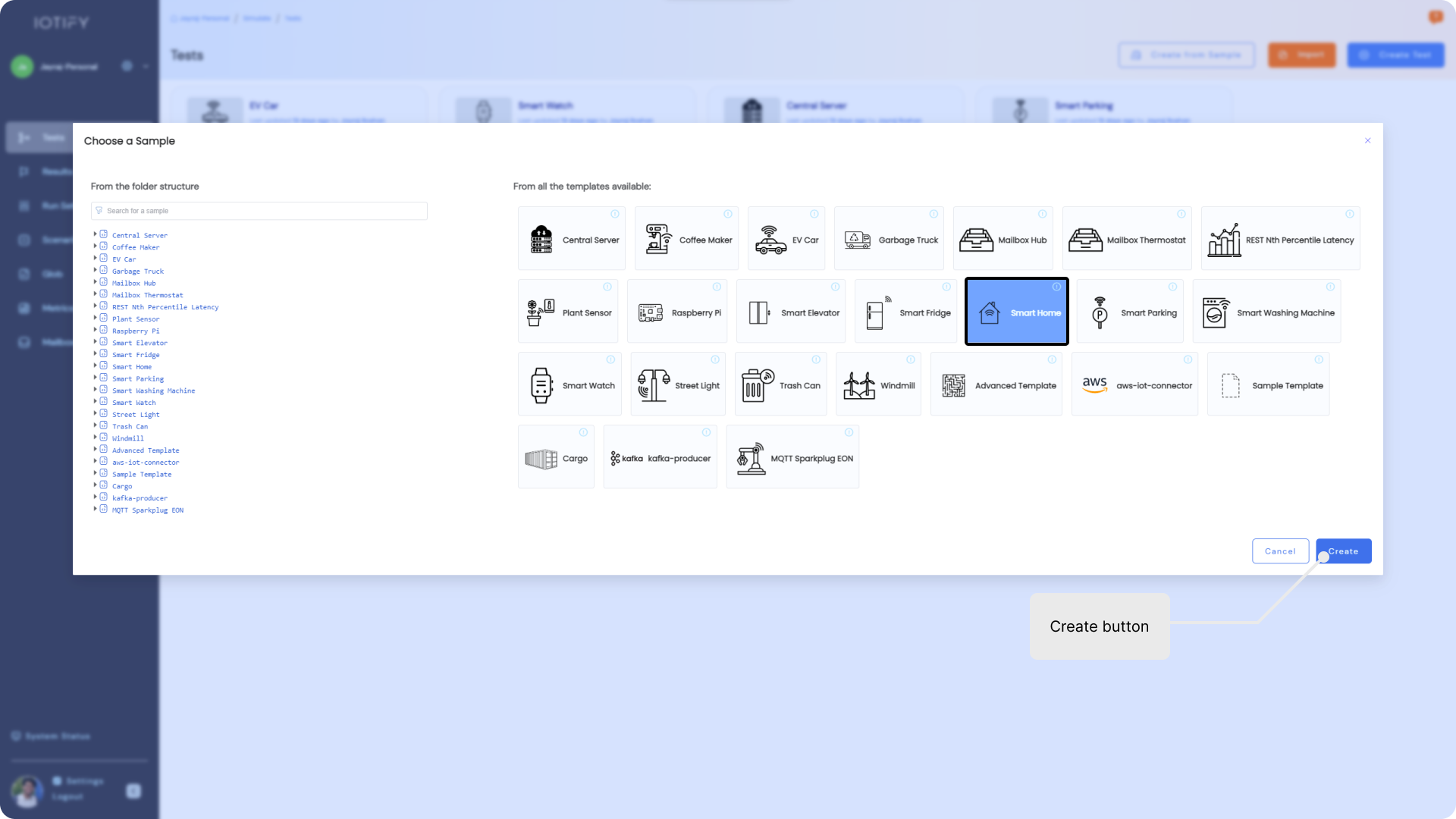Select MQTT Sparkplug EON in folder tree
The width and height of the screenshot is (1456, 819).
[x=148, y=510]
